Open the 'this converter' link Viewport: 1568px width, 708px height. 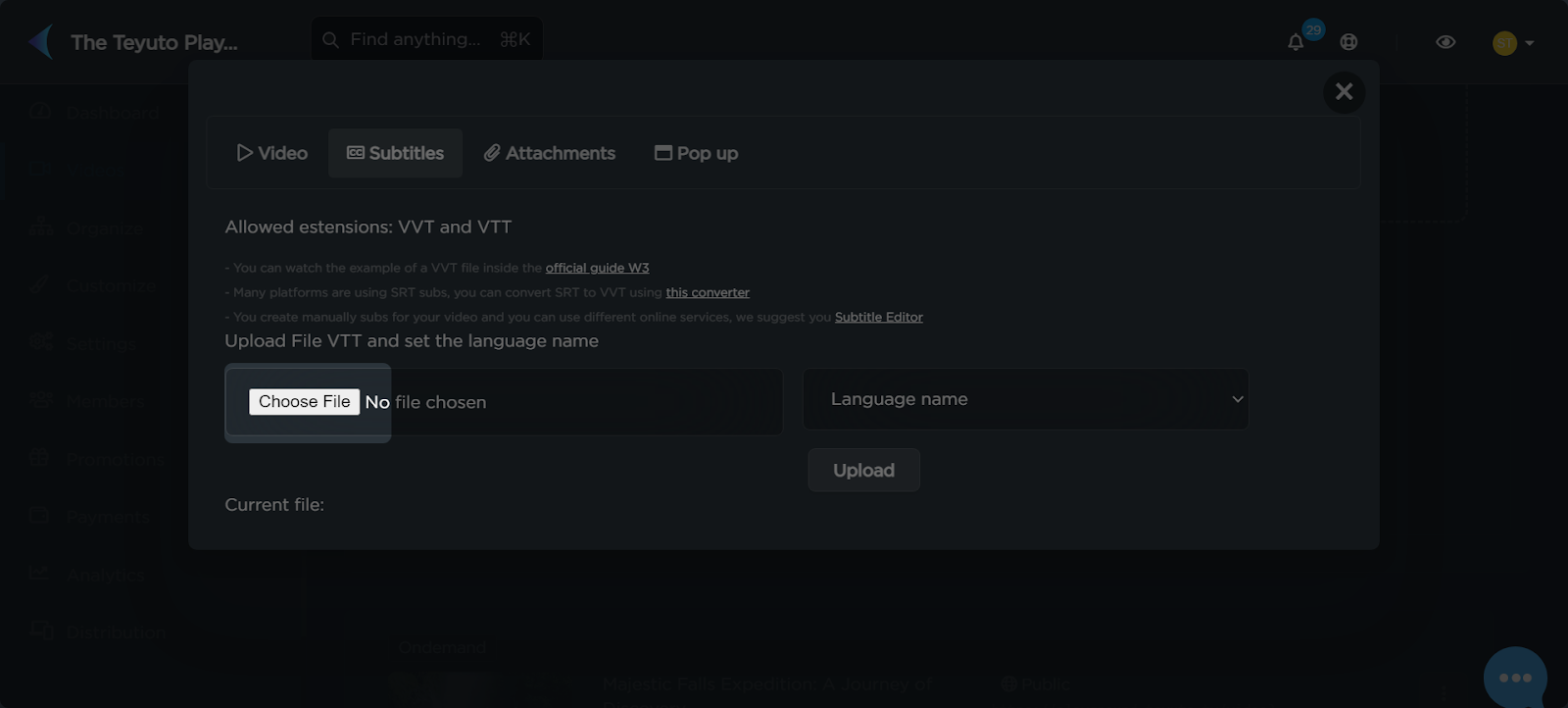tap(708, 292)
